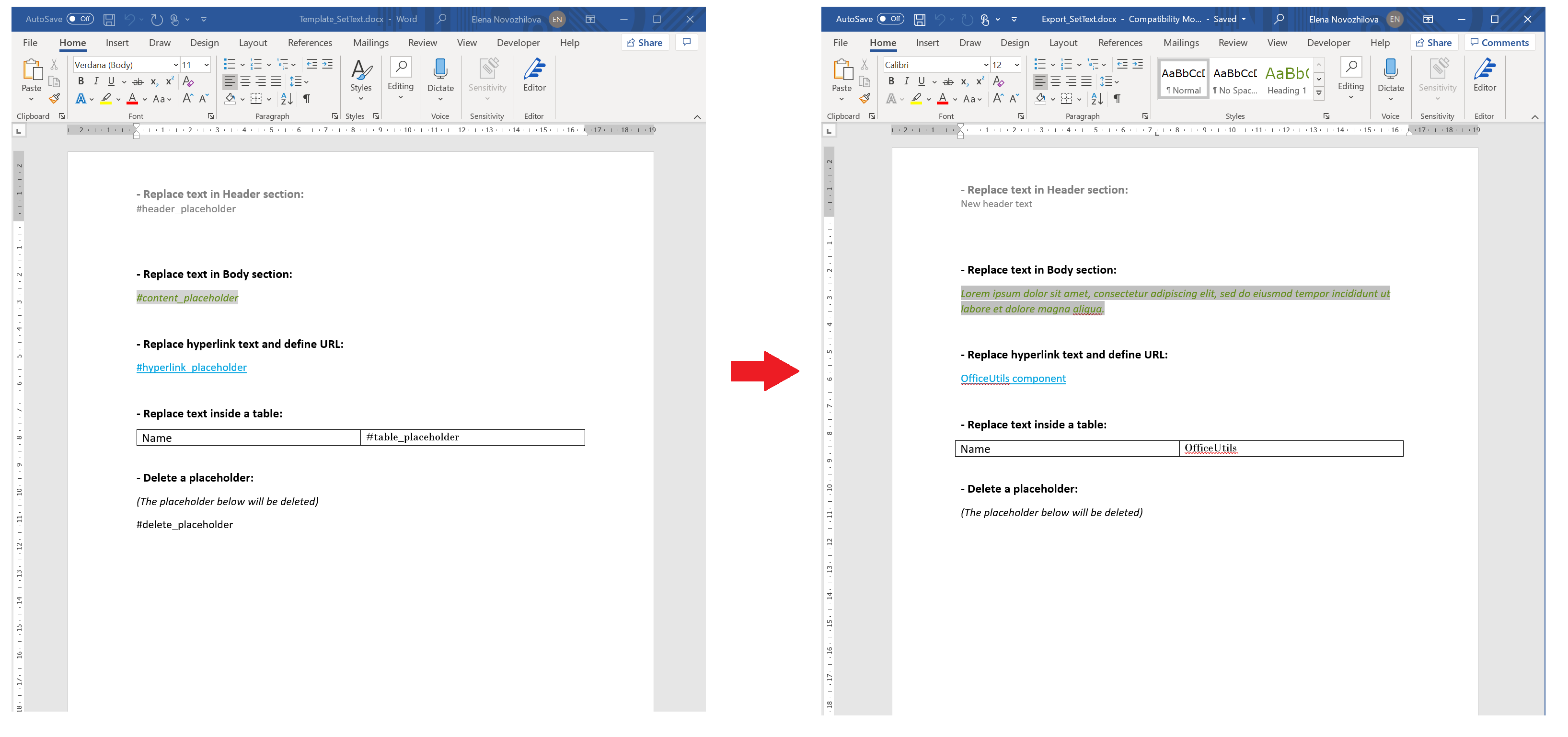Open Developer tab in right window
This screenshot has height=737, width=1568.
(1328, 43)
